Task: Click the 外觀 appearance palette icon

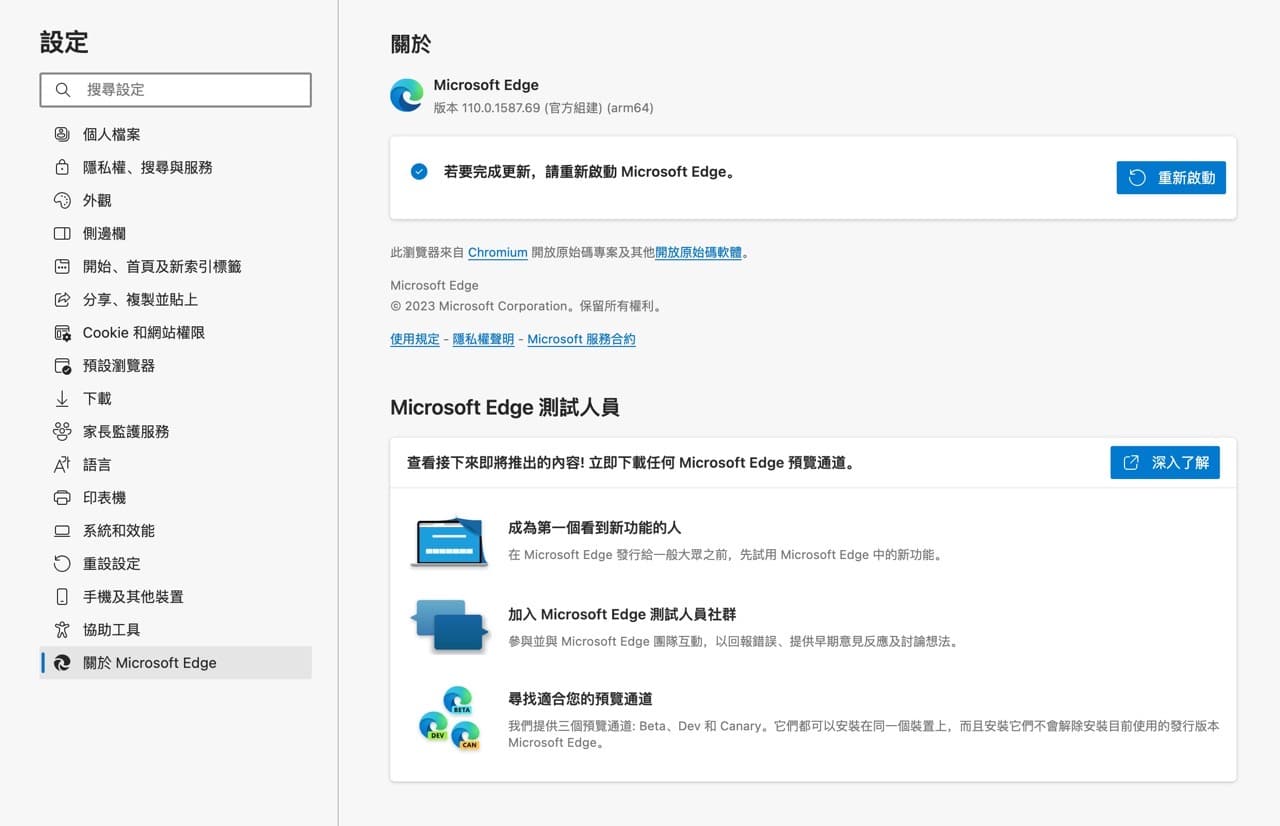Action: click(62, 200)
